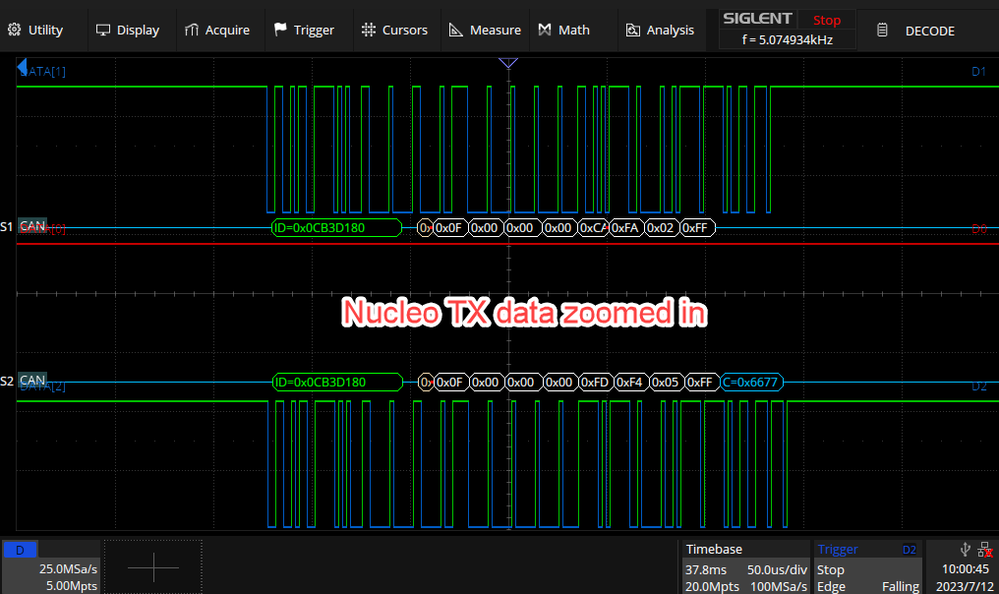This screenshot has width=999, height=594.
Task: Click the date 2023/7/12
Action: (x=965, y=586)
